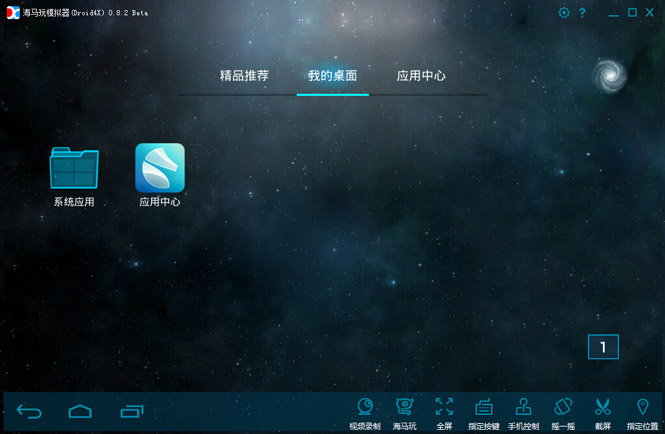Tap the Android home button
The image size is (665, 434).
pos(80,411)
